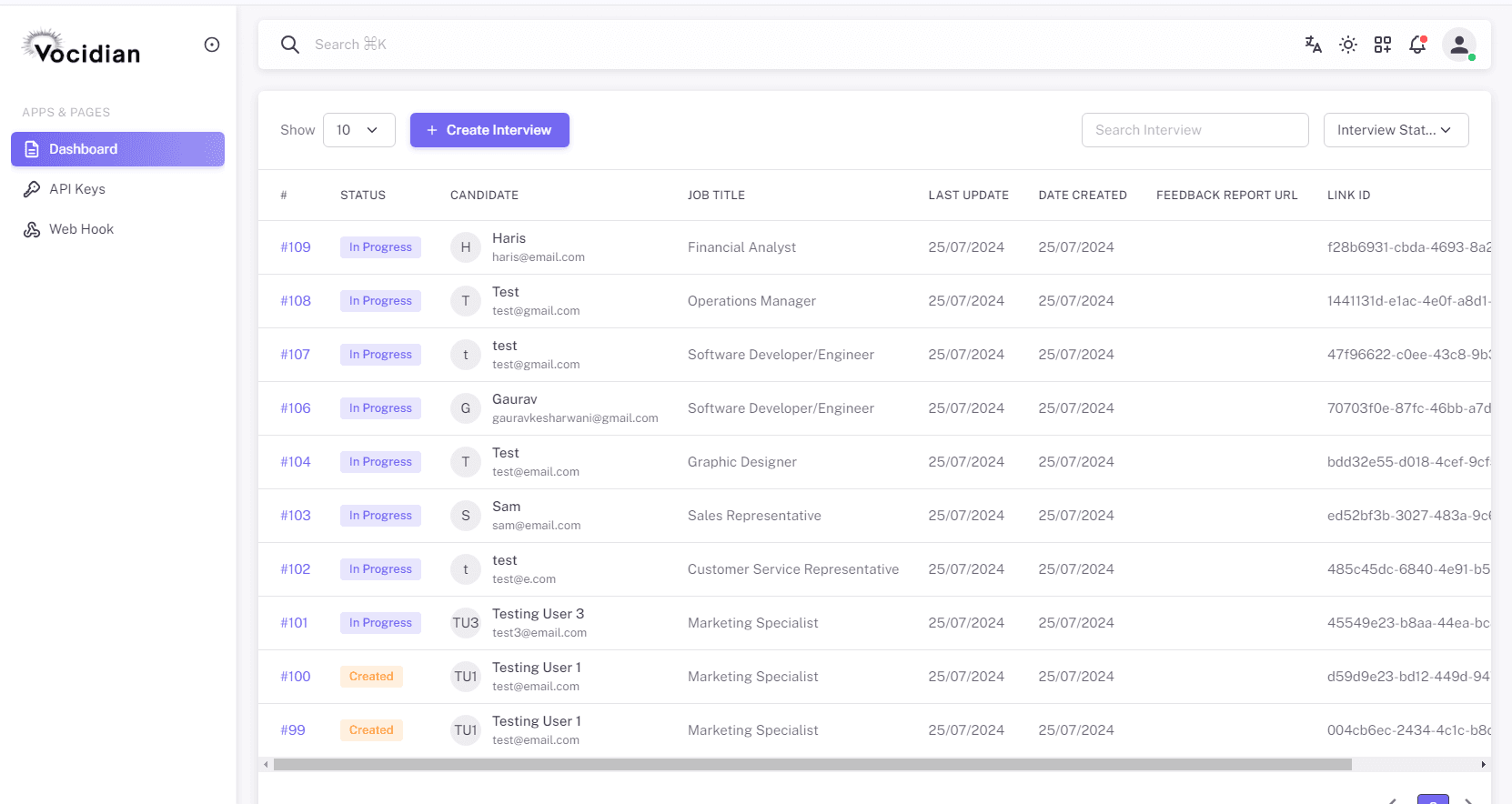The height and width of the screenshot is (804, 1512).
Task: Toggle the light/dark theme sun icon
Action: pos(1348,45)
